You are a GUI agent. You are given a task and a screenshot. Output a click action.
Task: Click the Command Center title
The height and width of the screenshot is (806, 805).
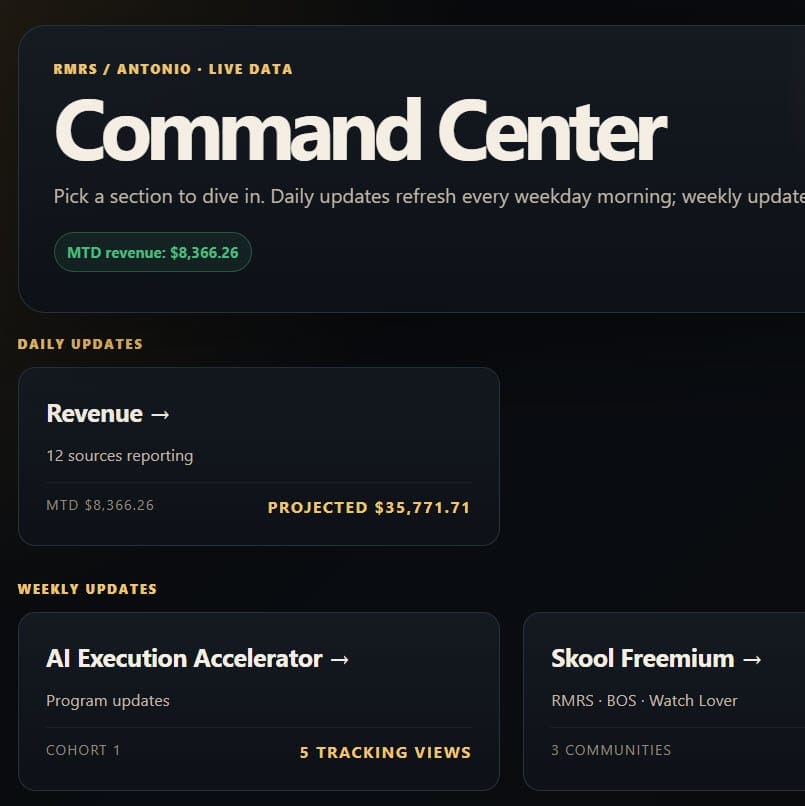point(361,130)
